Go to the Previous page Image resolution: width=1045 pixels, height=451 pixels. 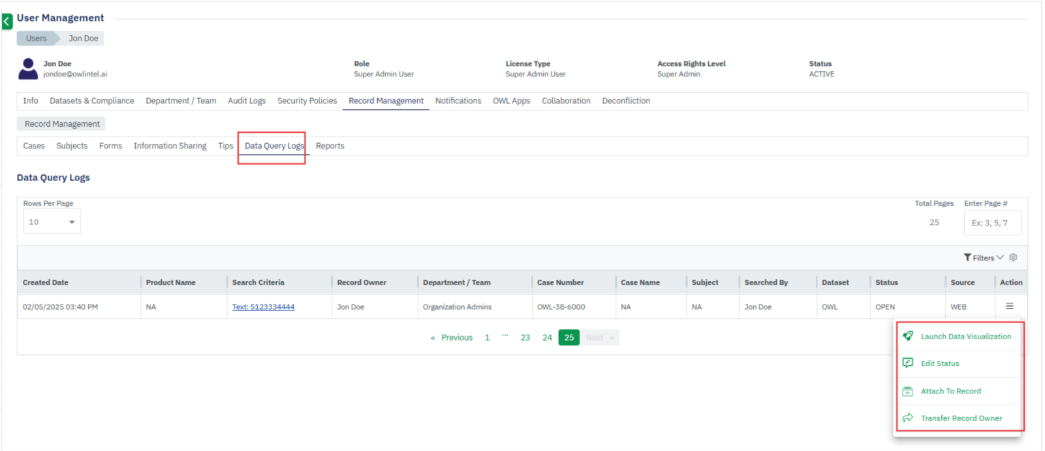click(451, 338)
